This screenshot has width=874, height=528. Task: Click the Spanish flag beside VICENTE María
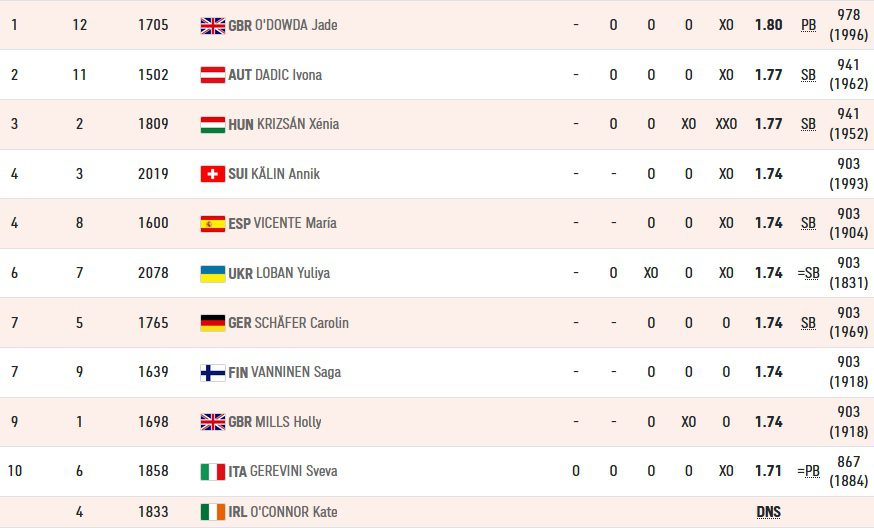point(213,224)
